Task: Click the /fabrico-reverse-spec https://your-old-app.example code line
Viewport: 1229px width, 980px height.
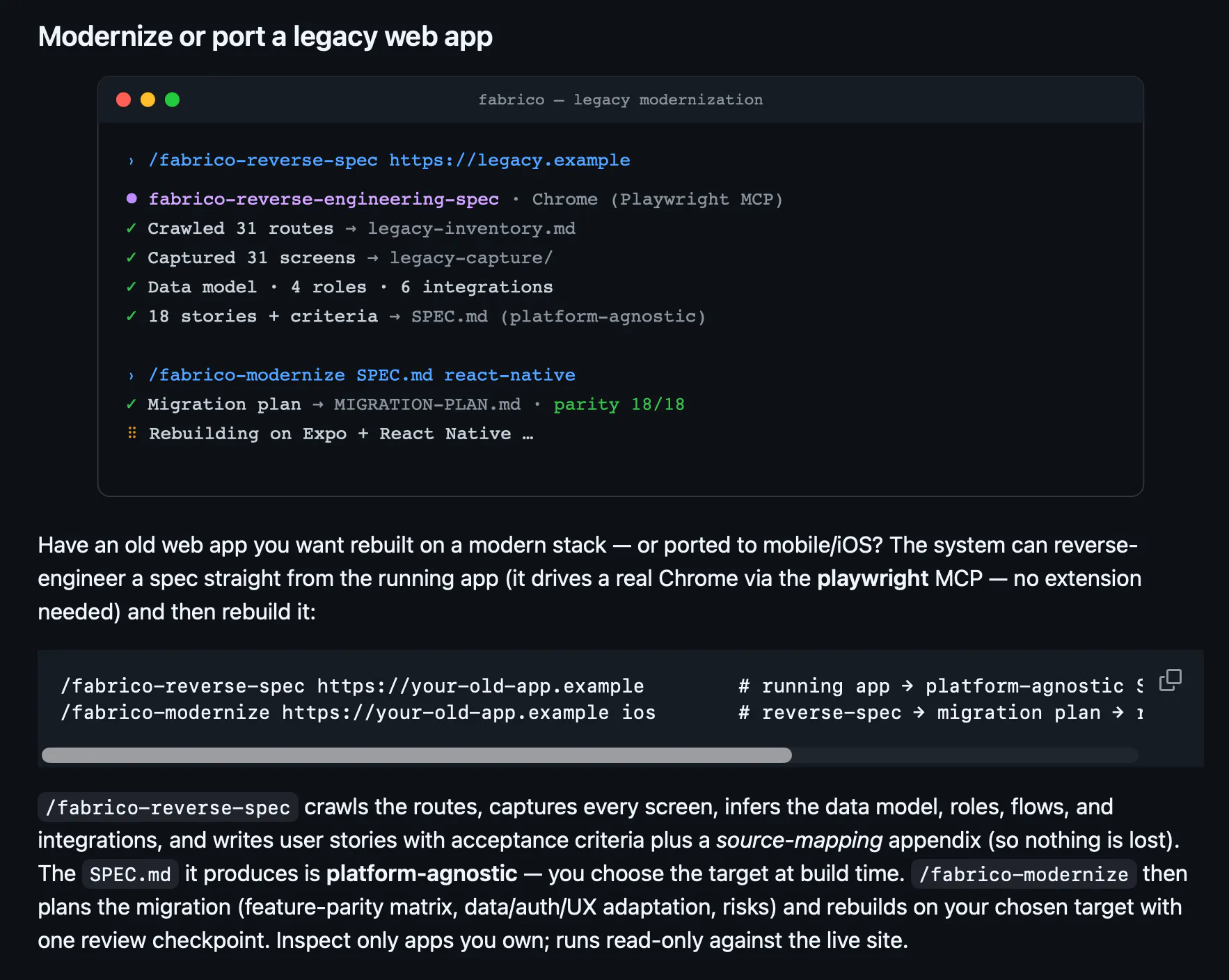Action: 352,686
